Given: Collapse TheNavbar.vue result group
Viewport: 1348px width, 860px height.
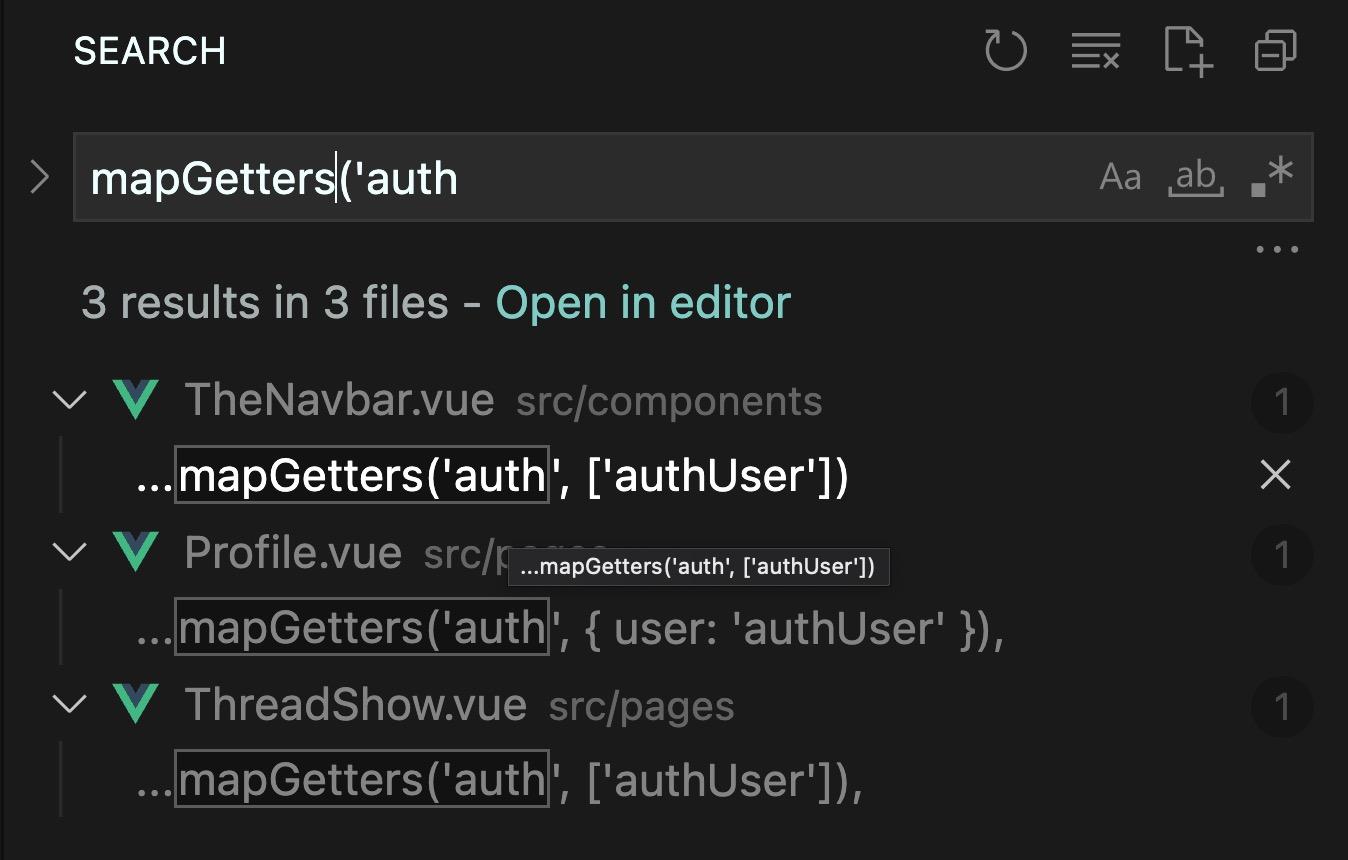Looking at the screenshot, I should point(69,401).
